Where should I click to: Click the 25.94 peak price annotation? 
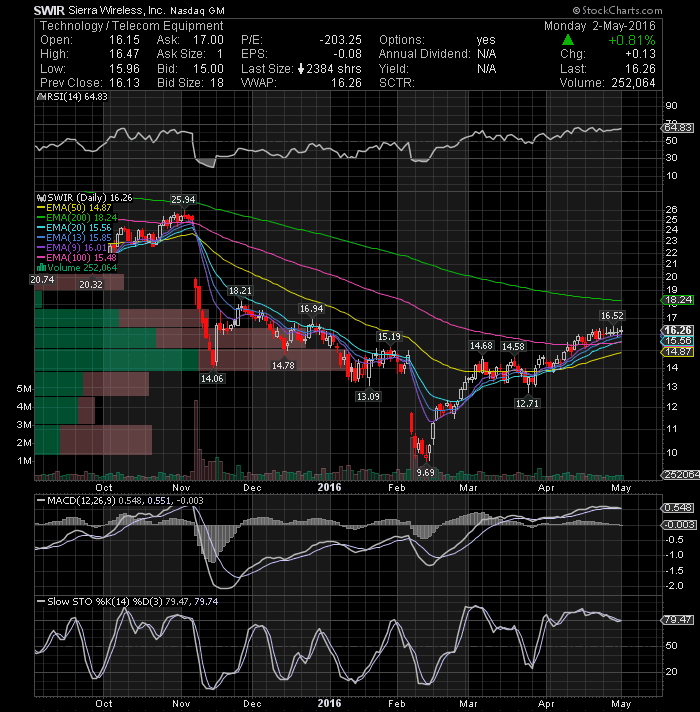point(183,199)
